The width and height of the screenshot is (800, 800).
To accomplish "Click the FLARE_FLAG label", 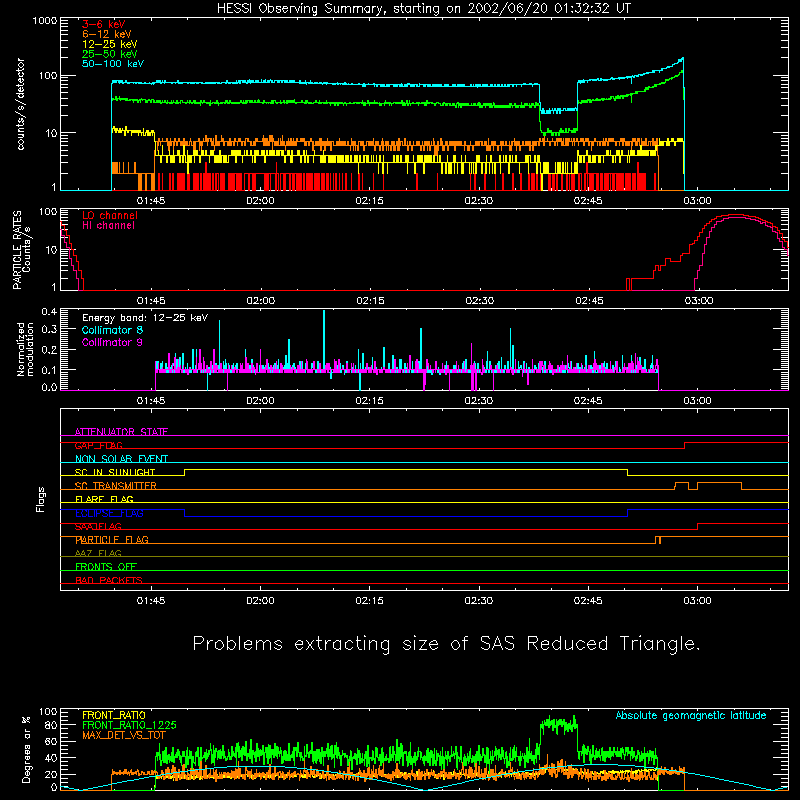I will 104,499.
